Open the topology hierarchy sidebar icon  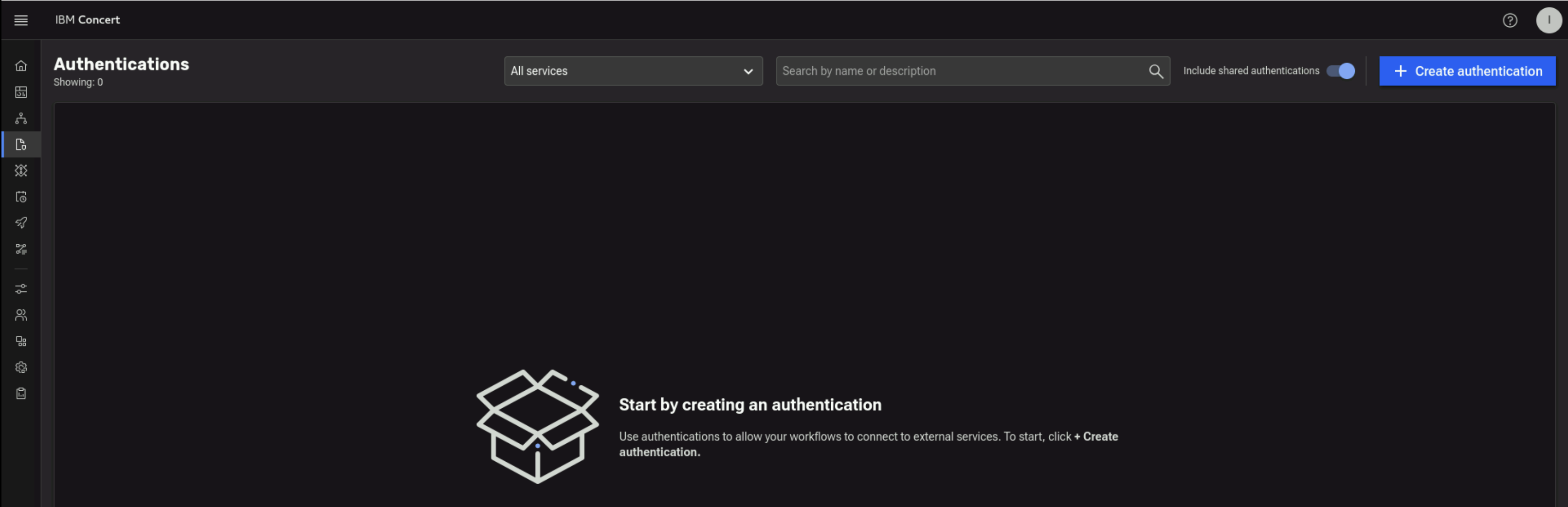[21, 118]
